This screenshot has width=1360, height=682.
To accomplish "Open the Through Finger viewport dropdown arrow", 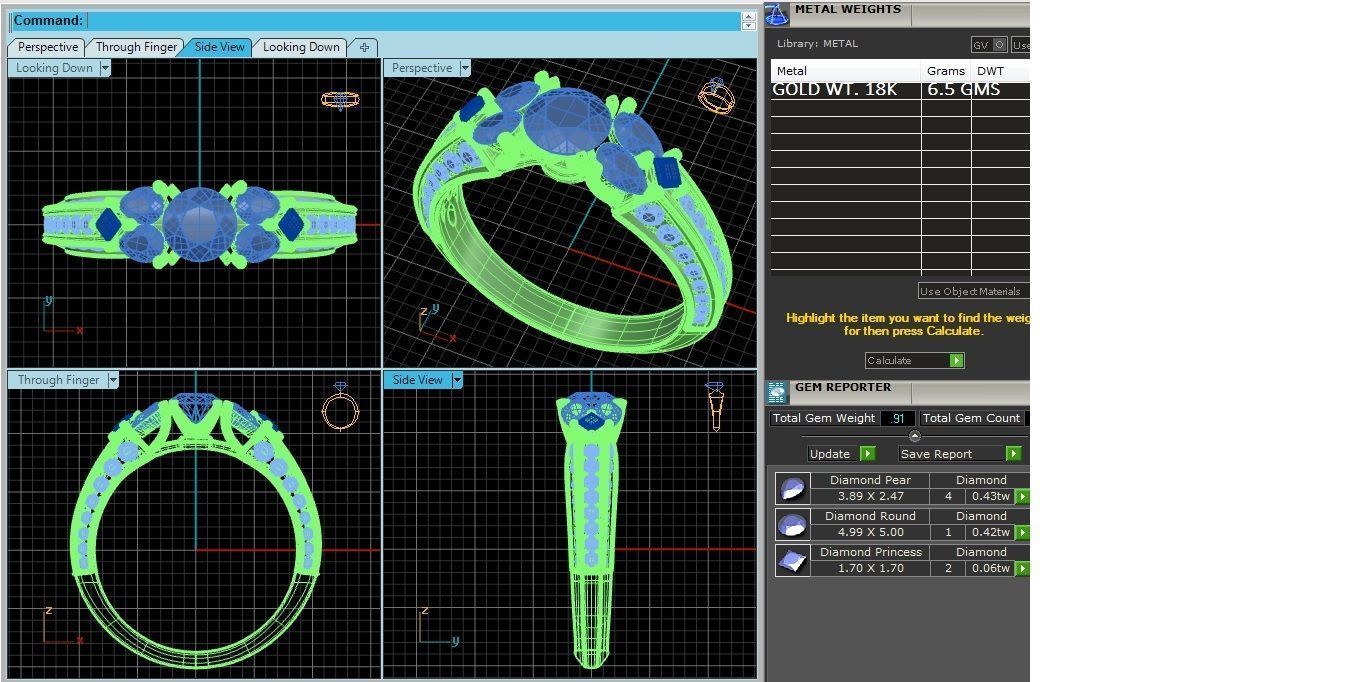I will coord(113,380).
